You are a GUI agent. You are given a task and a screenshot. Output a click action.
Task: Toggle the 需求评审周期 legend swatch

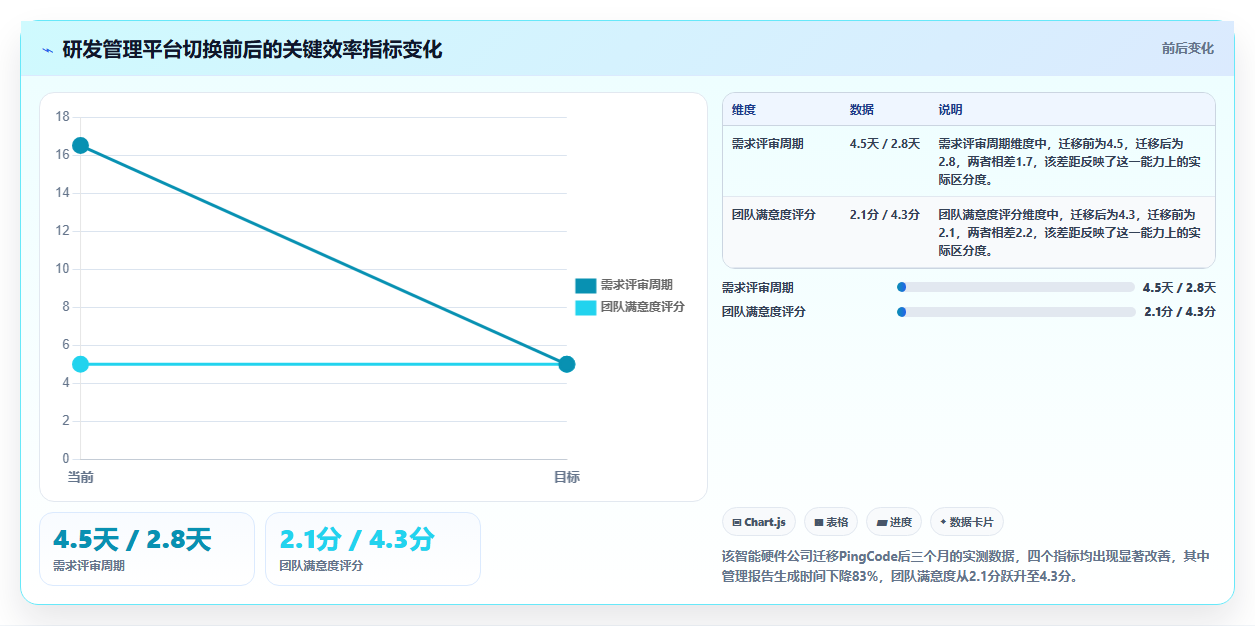click(x=585, y=285)
